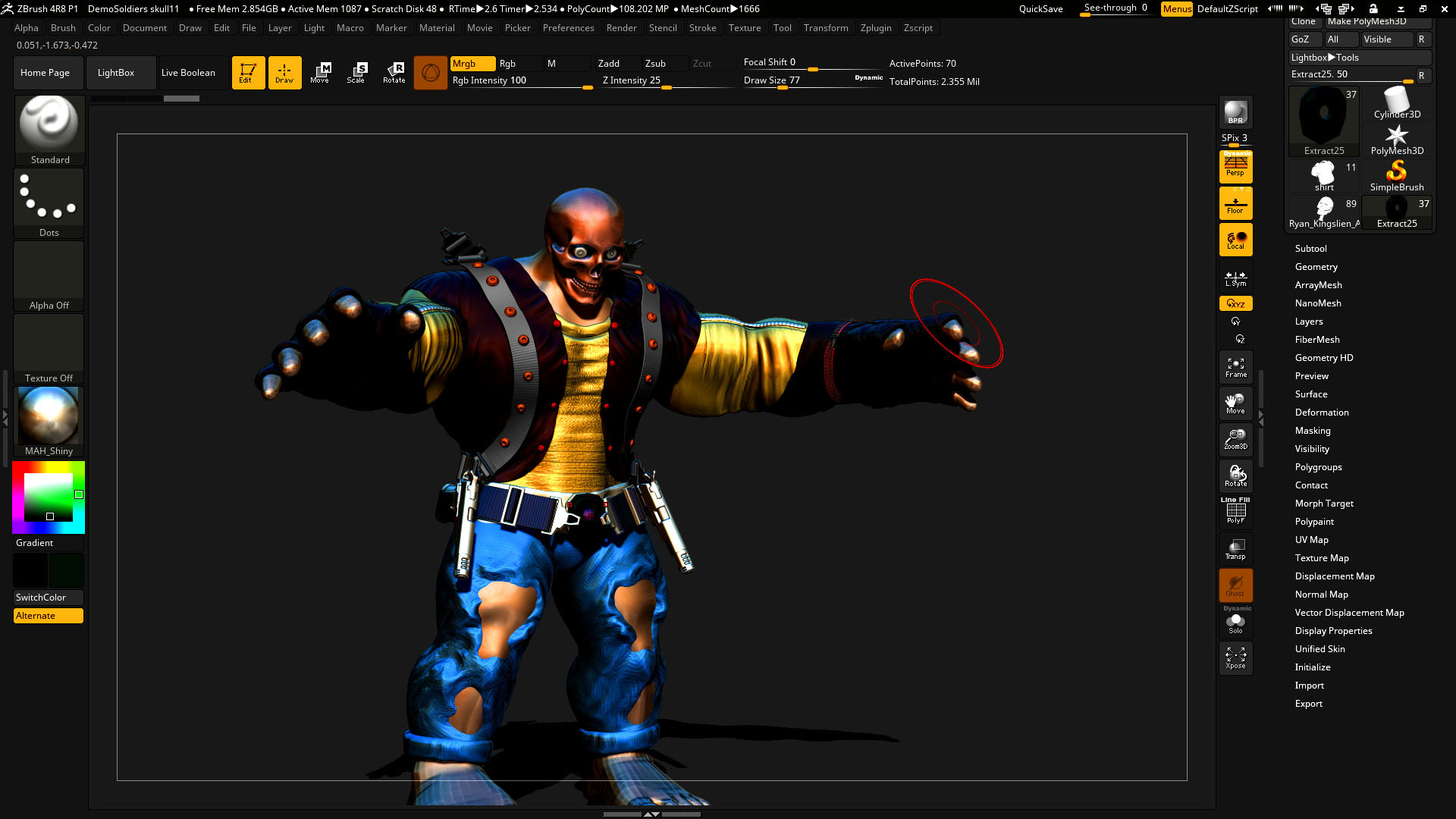Open the Standard brush picker

coord(49,130)
